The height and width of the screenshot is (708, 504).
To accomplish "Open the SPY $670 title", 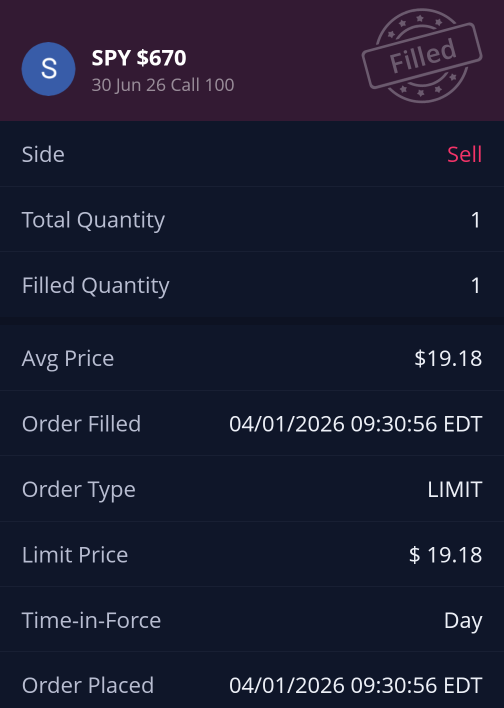I will coord(139,58).
